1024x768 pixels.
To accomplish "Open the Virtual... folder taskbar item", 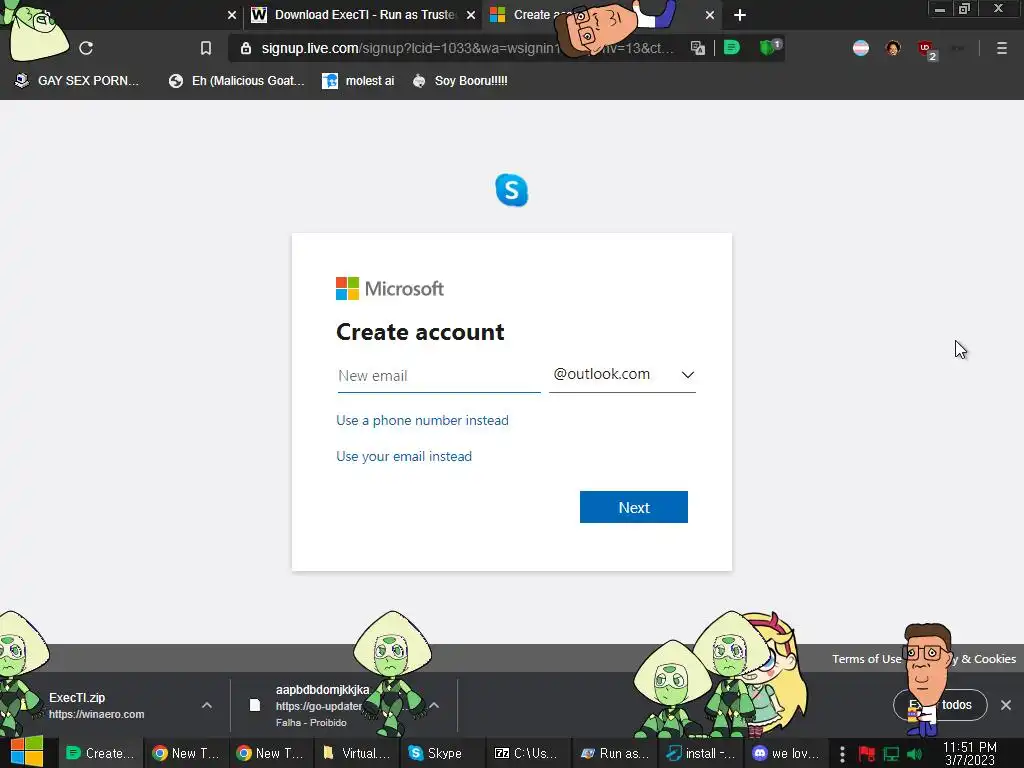I will 357,754.
